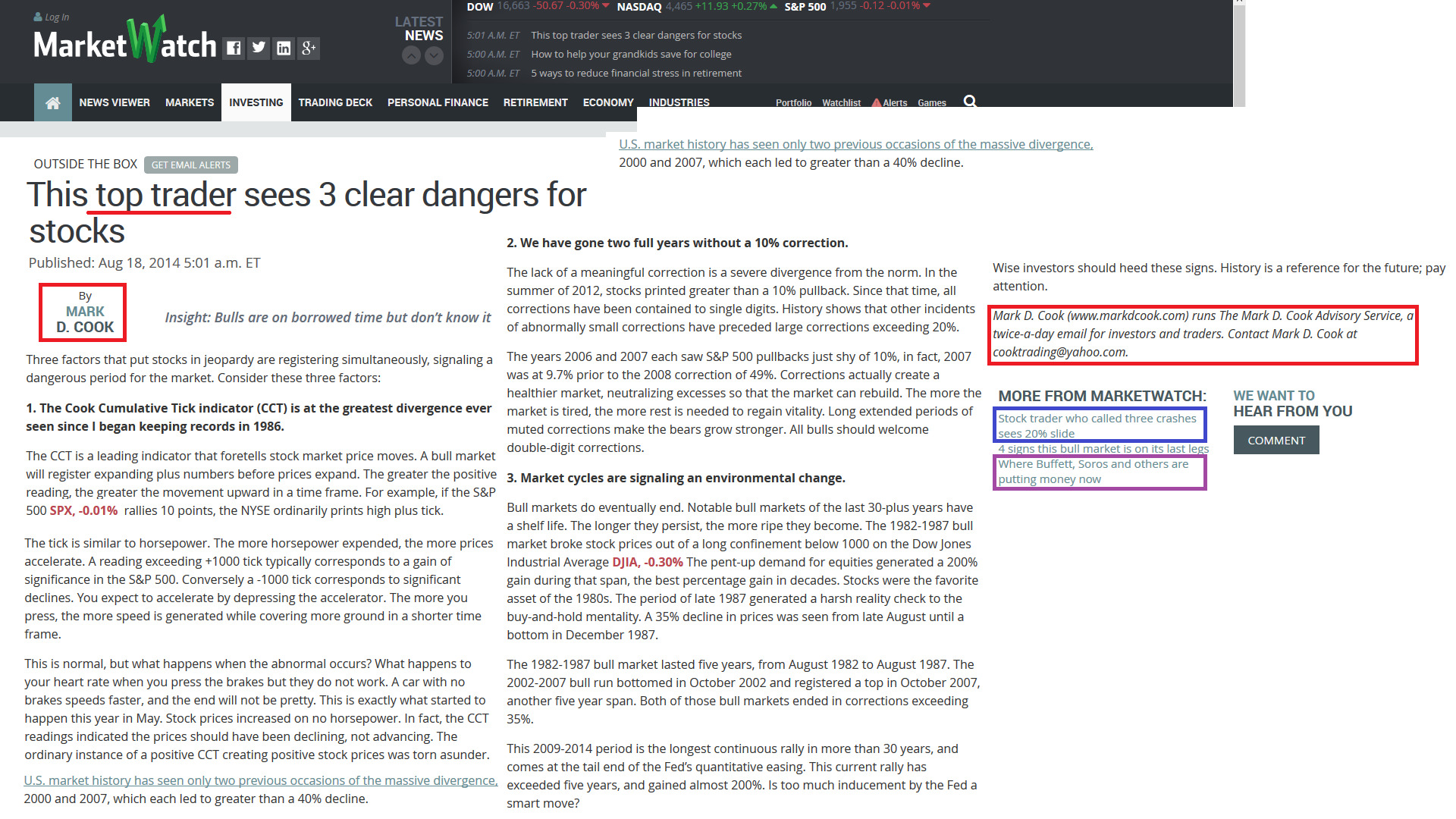Click the DOW ticker quote
Screen dimensions: 1456x819
pos(538,6)
